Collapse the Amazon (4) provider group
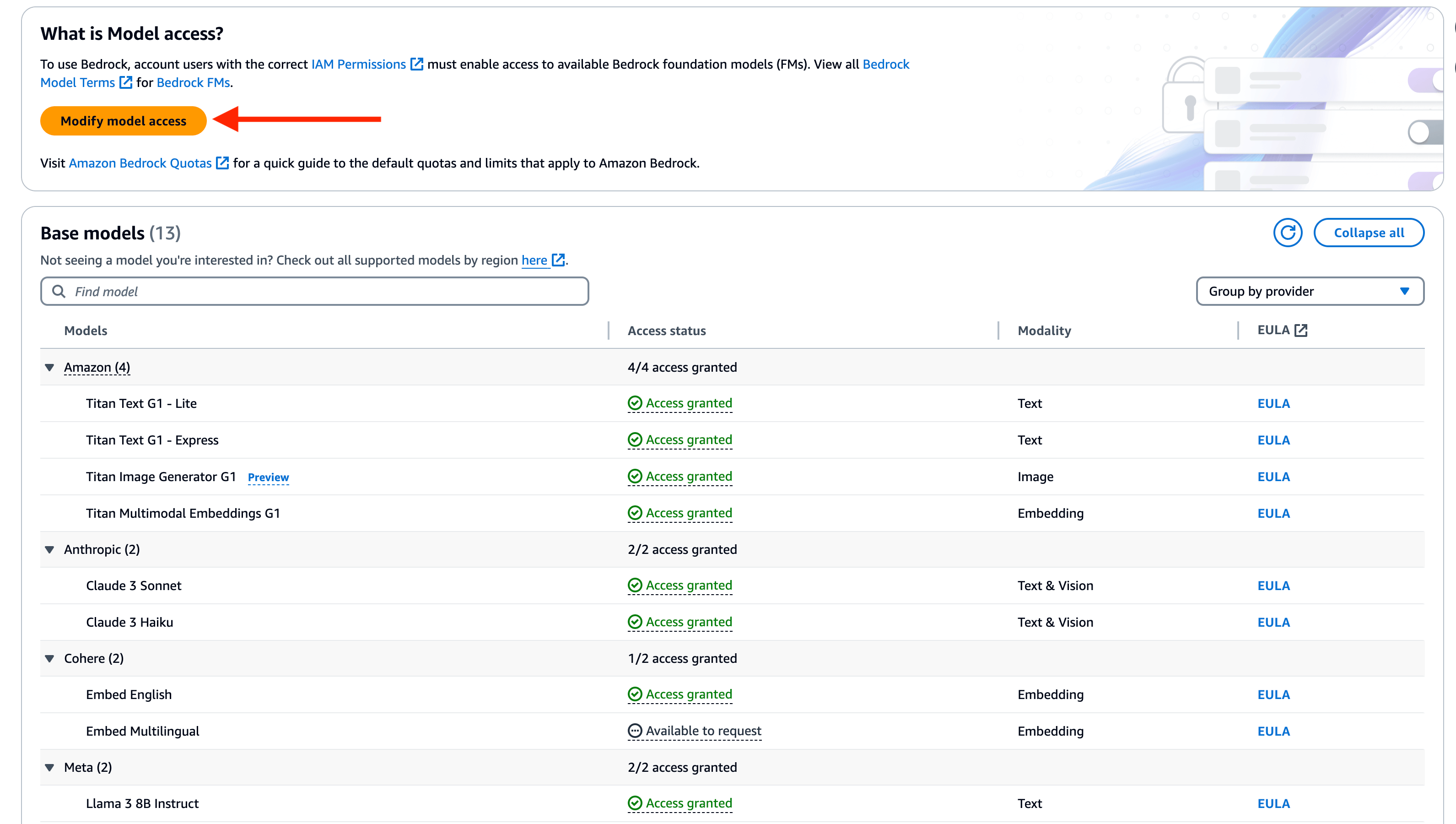 point(50,367)
